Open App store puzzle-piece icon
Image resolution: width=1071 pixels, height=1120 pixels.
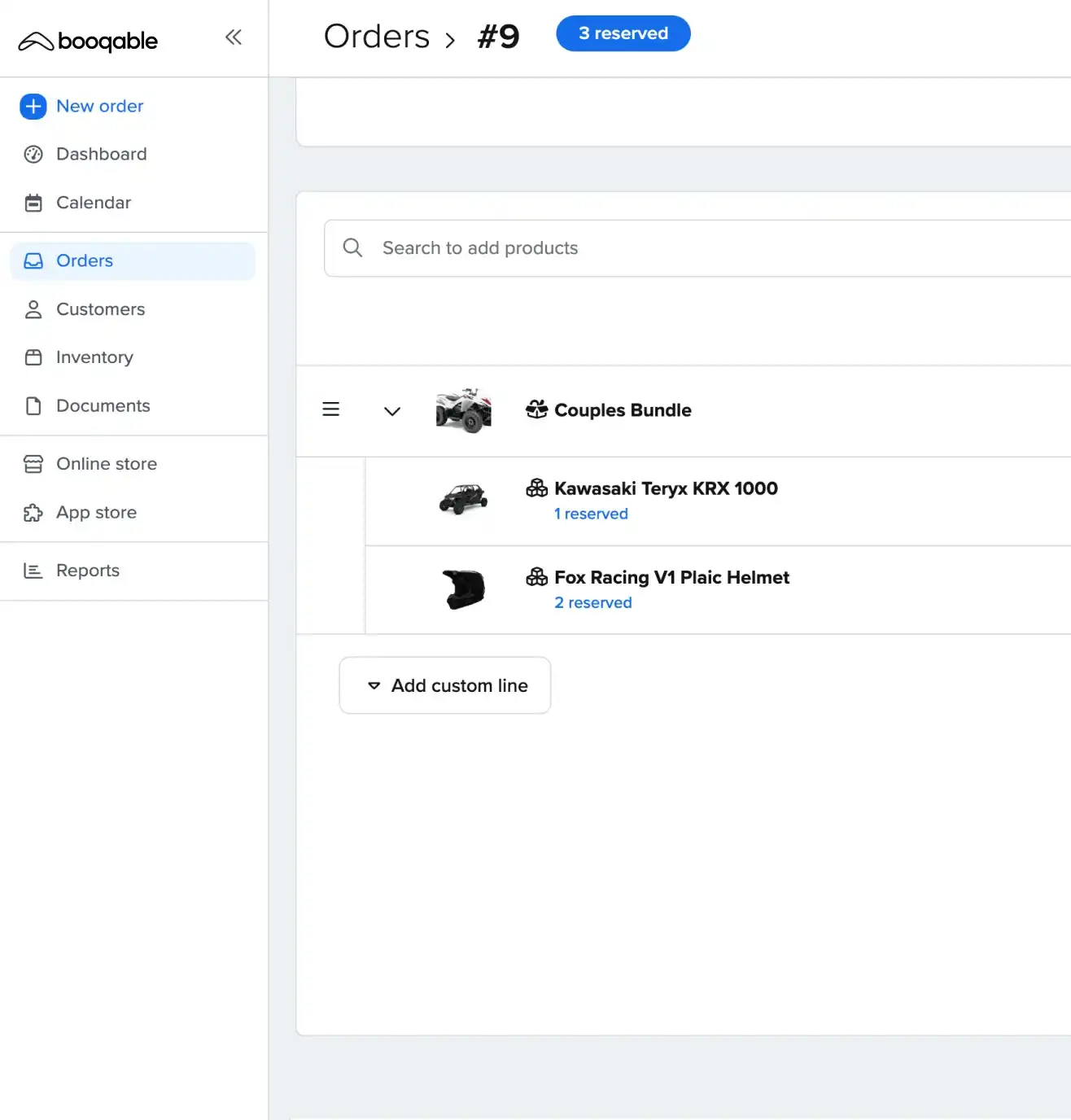(33, 513)
